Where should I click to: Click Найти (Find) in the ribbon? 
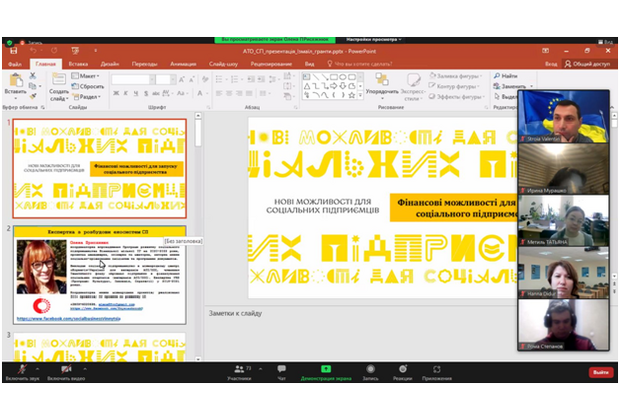pyautogui.click(x=508, y=75)
